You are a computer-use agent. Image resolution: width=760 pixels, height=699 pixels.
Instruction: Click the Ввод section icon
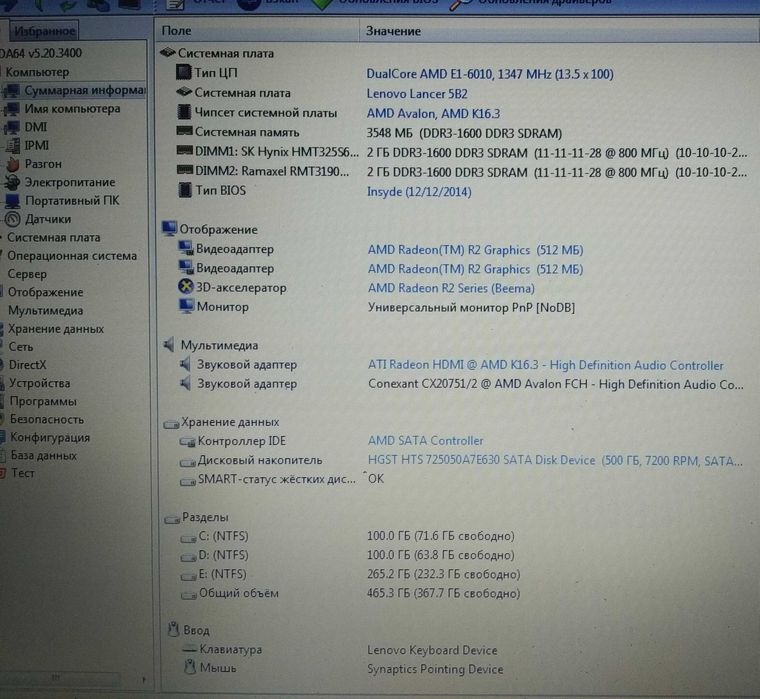pyautogui.click(x=173, y=629)
